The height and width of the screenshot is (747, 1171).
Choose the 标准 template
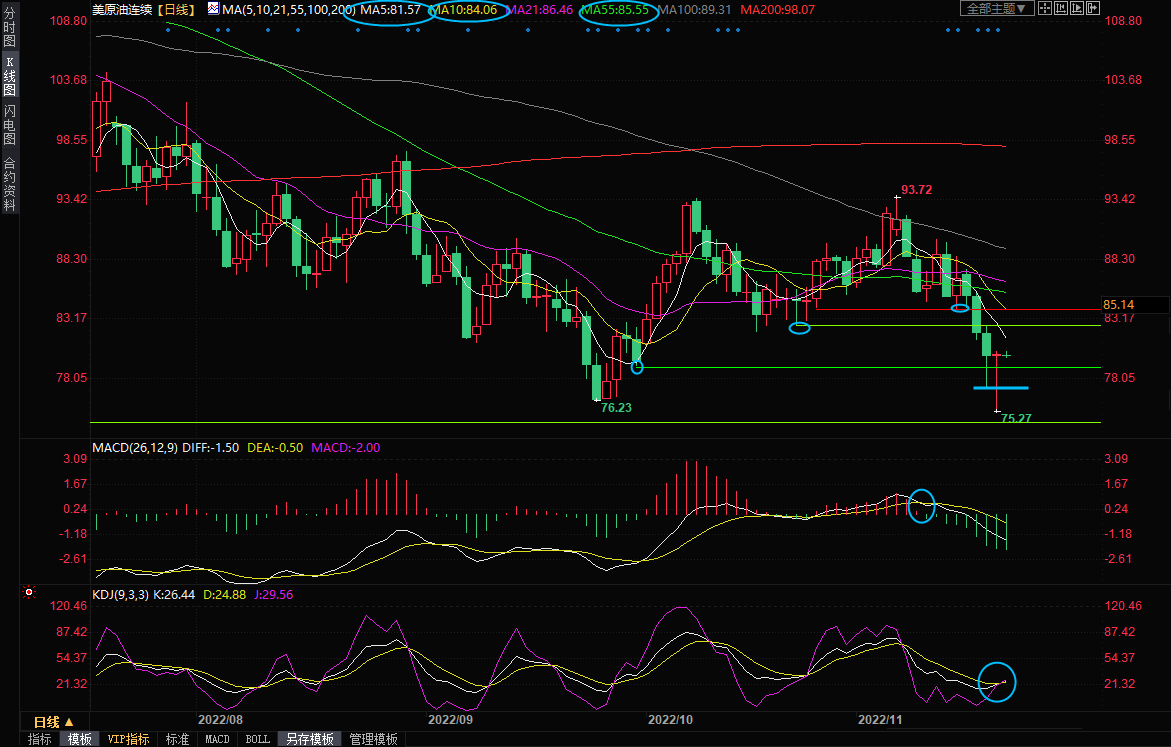click(177, 740)
